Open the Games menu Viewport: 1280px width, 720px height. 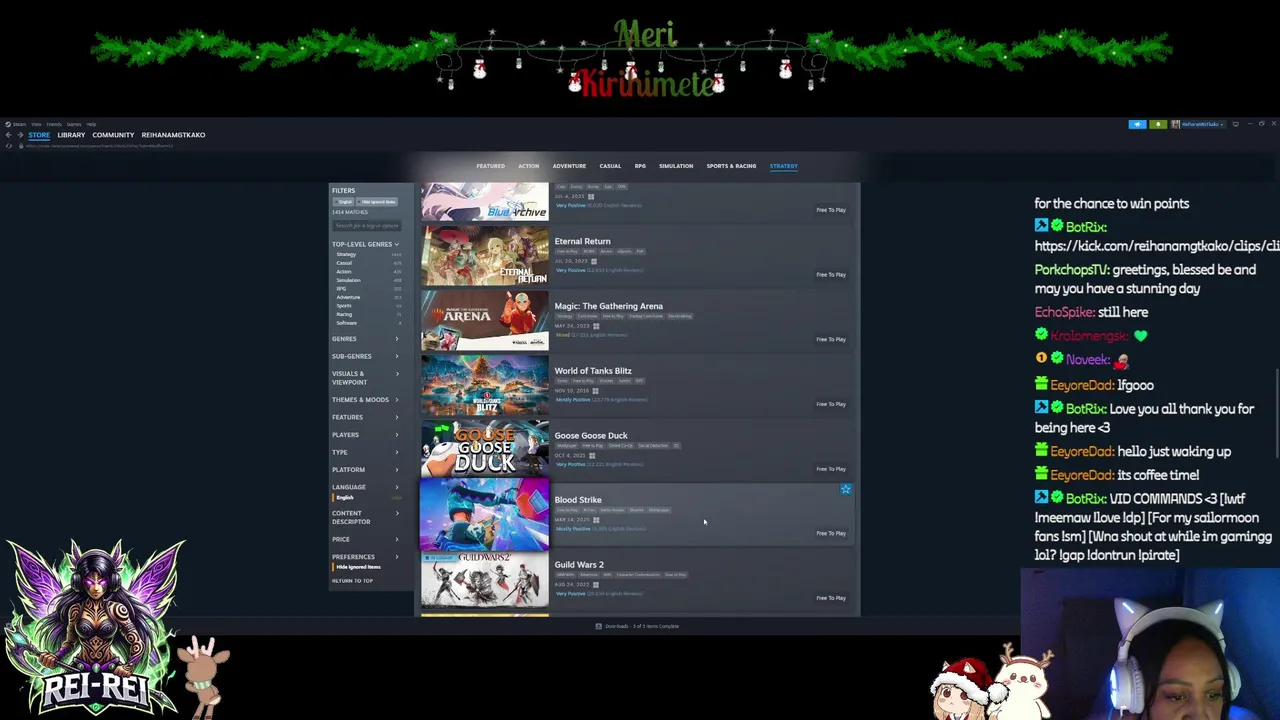pos(74,124)
